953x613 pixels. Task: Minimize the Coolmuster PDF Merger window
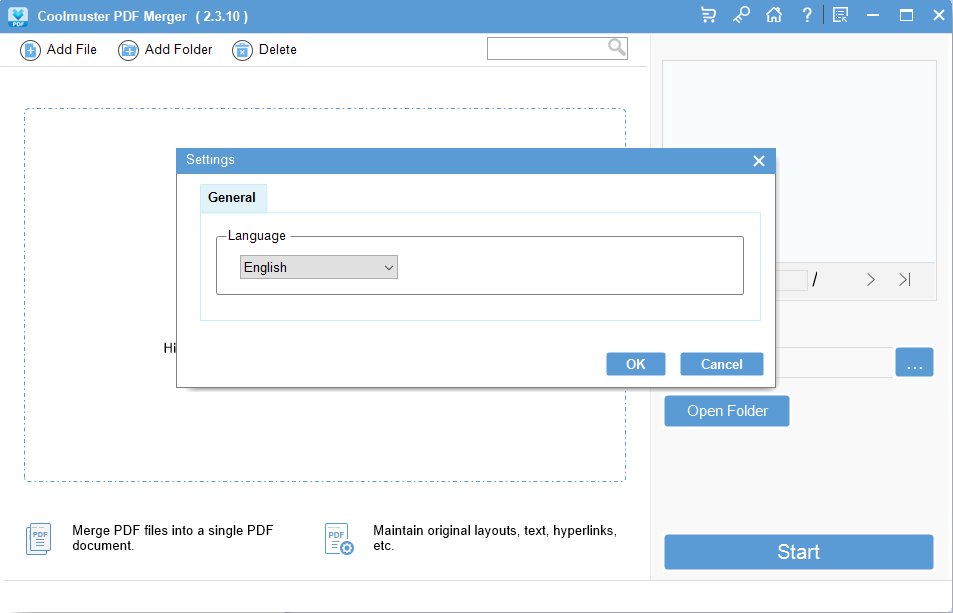point(873,15)
